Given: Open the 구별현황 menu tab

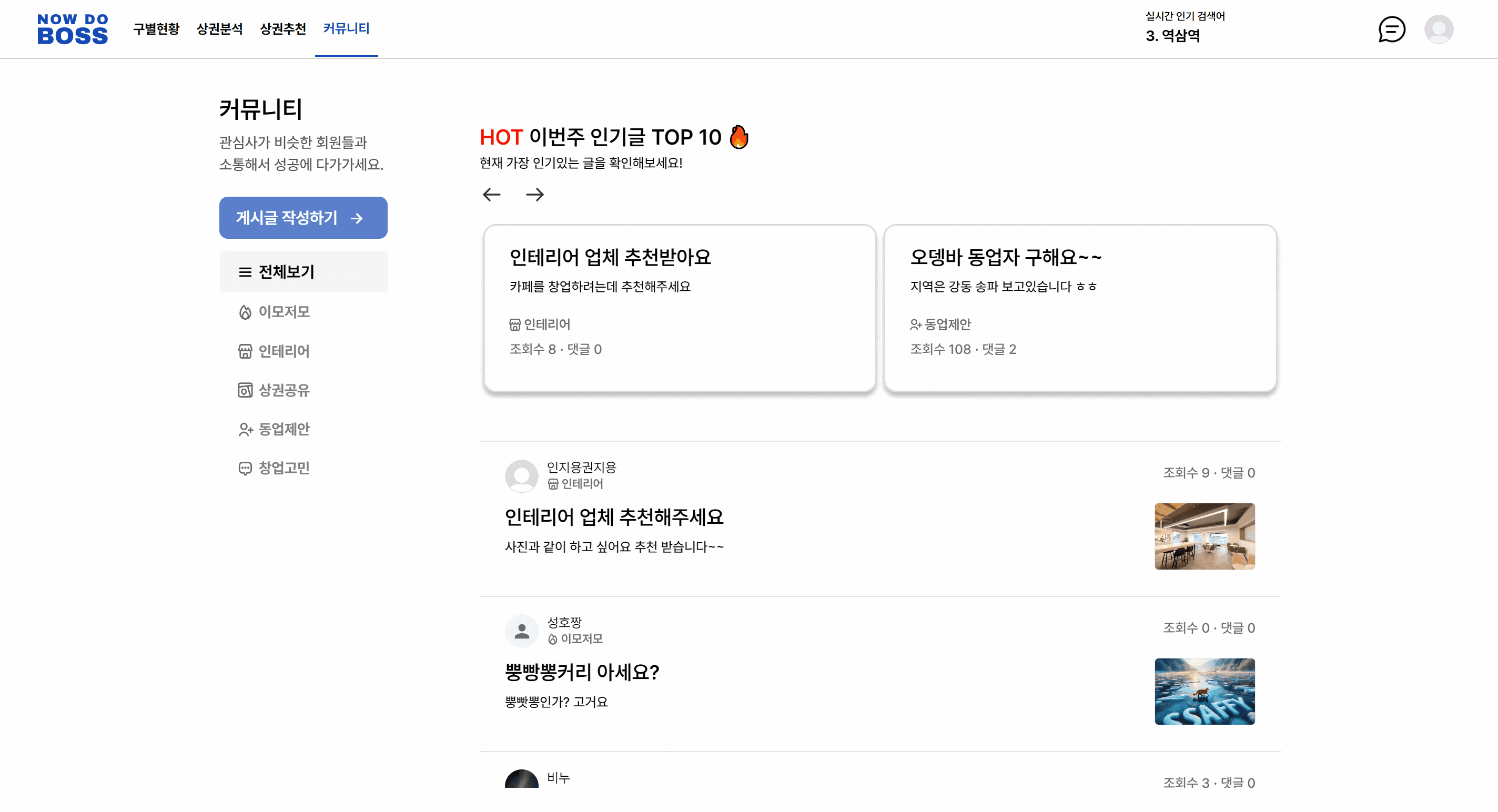Looking at the screenshot, I should pyautogui.click(x=156, y=28).
